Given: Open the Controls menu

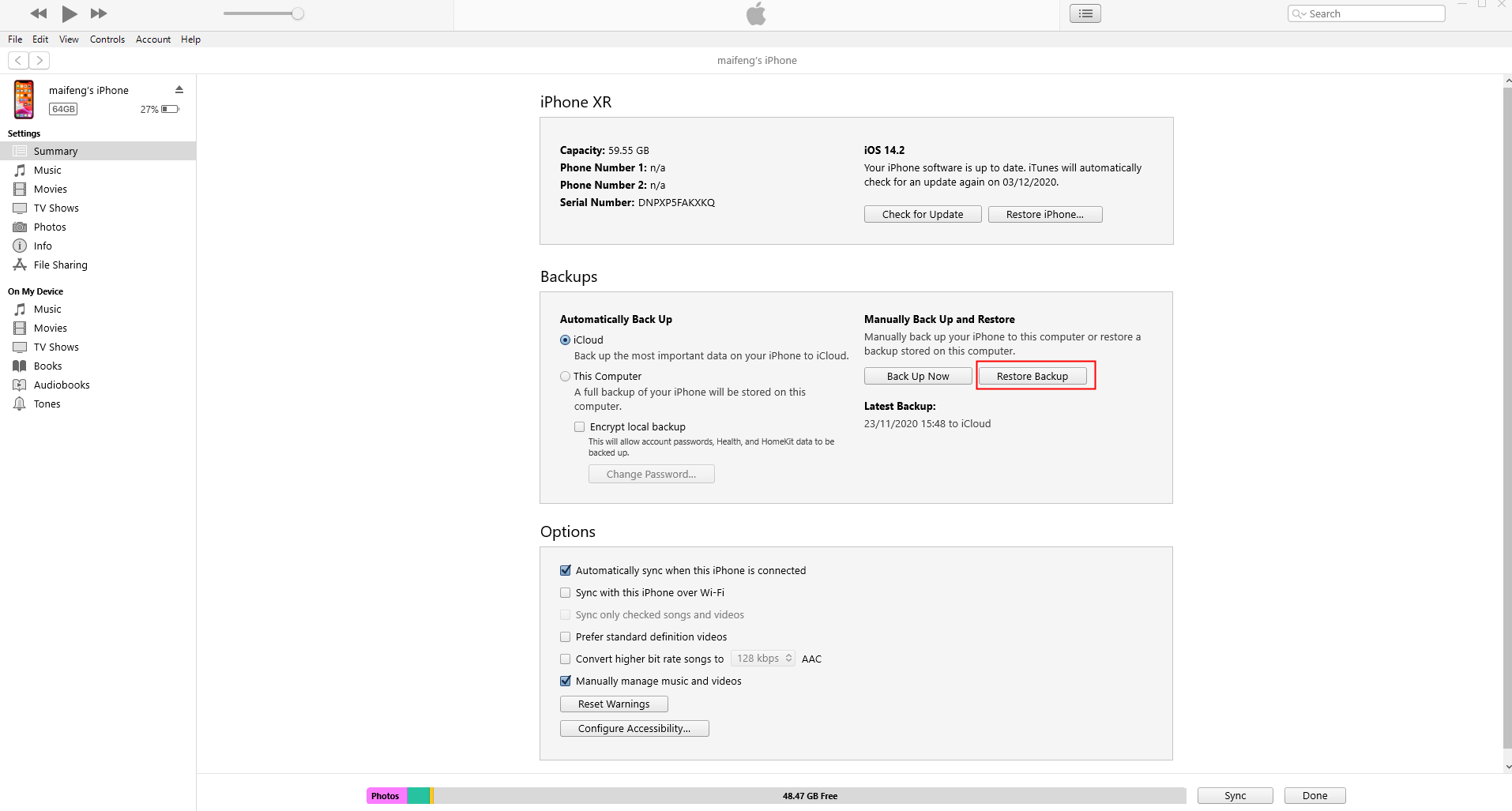Looking at the screenshot, I should 107,39.
